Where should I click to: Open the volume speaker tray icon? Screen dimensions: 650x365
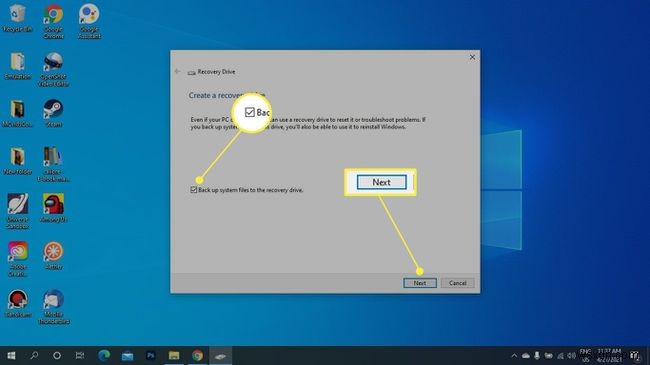(572, 355)
